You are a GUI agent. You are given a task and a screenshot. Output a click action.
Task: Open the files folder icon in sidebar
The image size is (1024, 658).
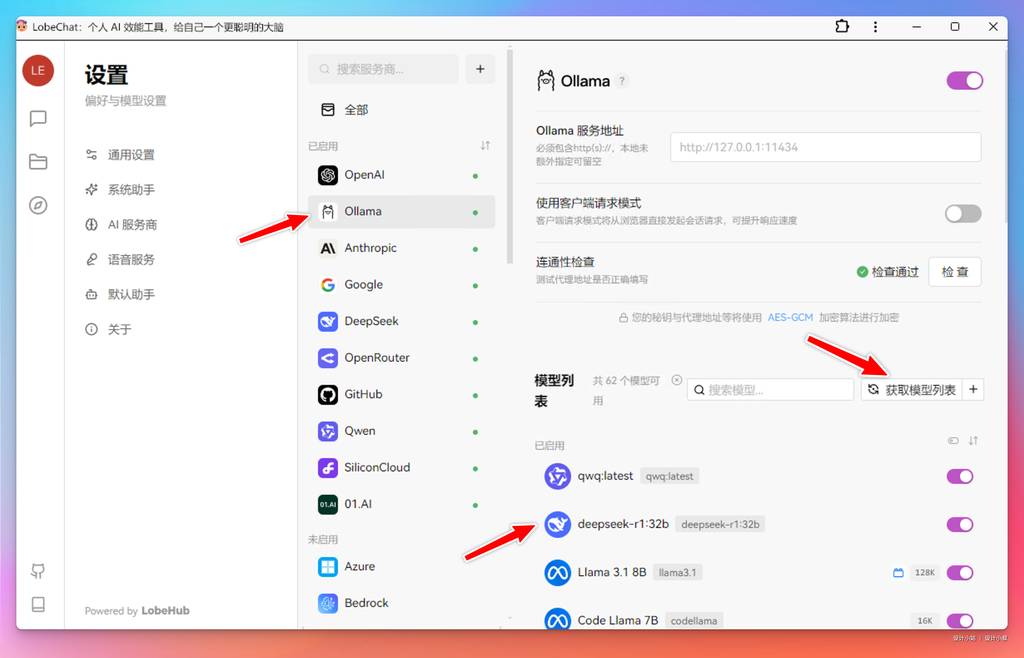point(38,162)
